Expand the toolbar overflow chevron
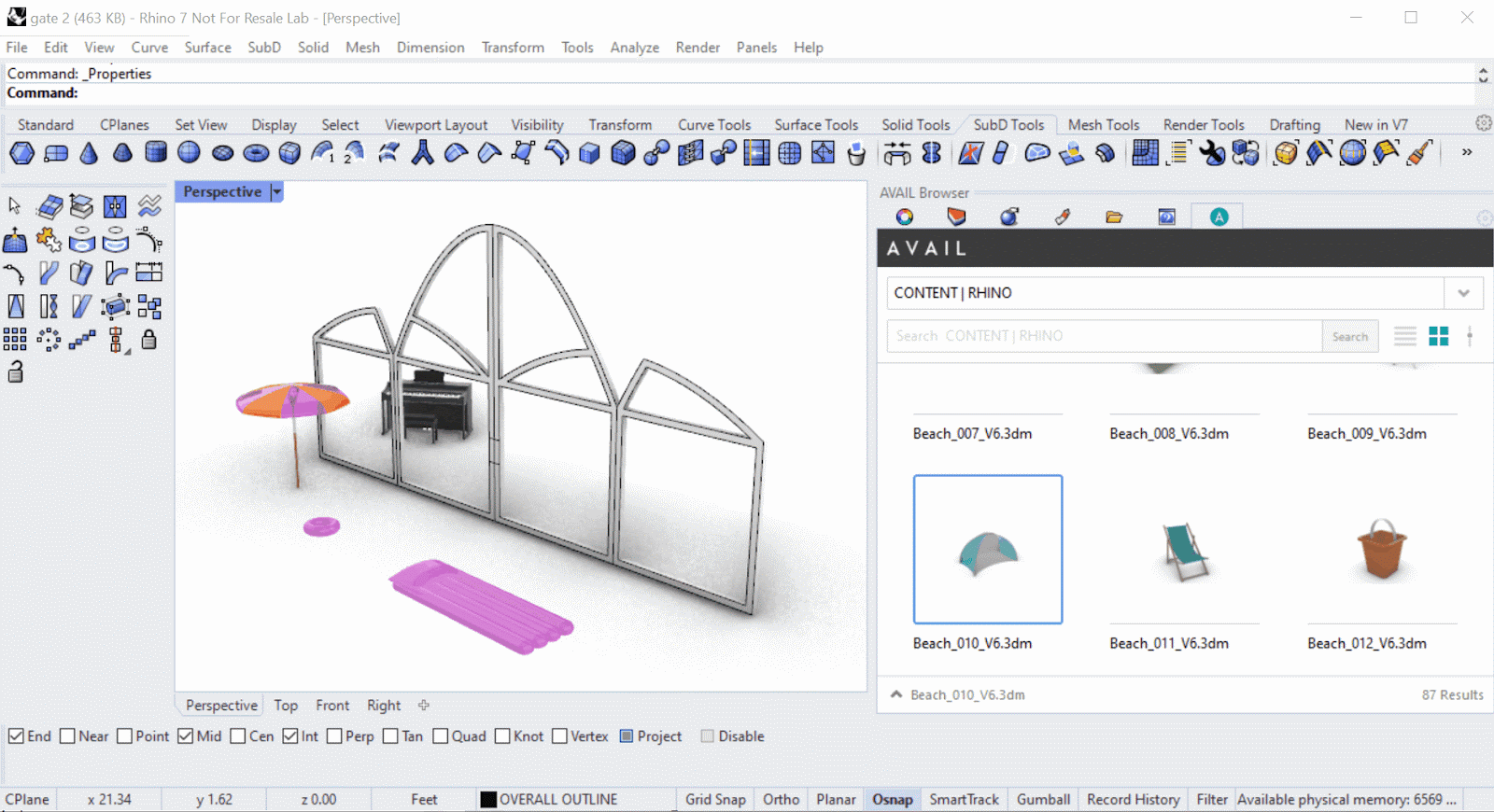The width and height of the screenshot is (1494, 812). click(x=1466, y=152)
